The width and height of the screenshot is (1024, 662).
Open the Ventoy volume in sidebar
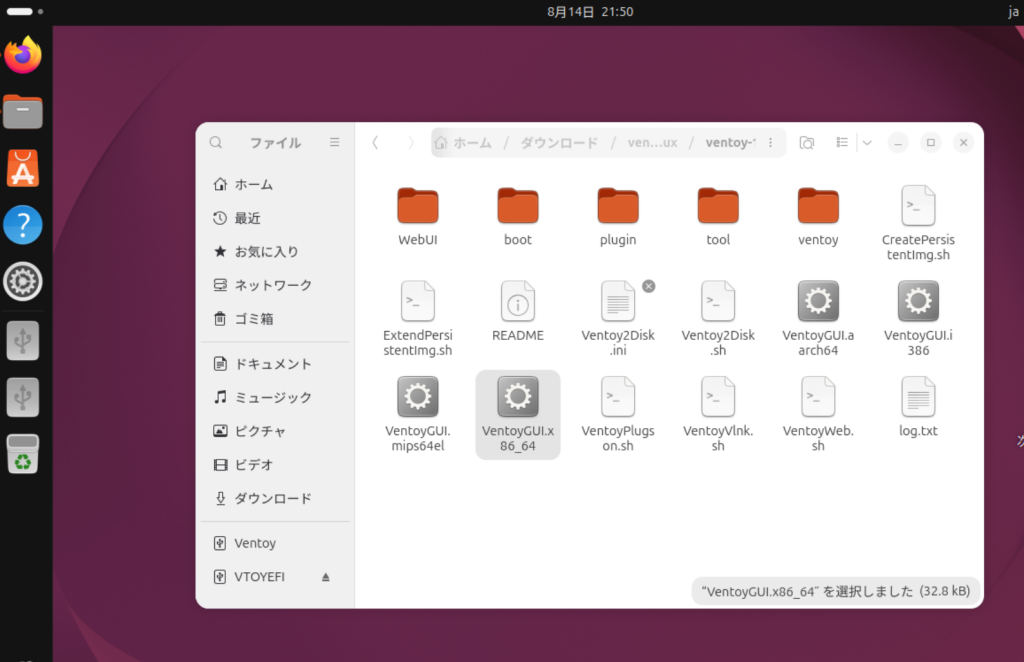tap(275, 543)
